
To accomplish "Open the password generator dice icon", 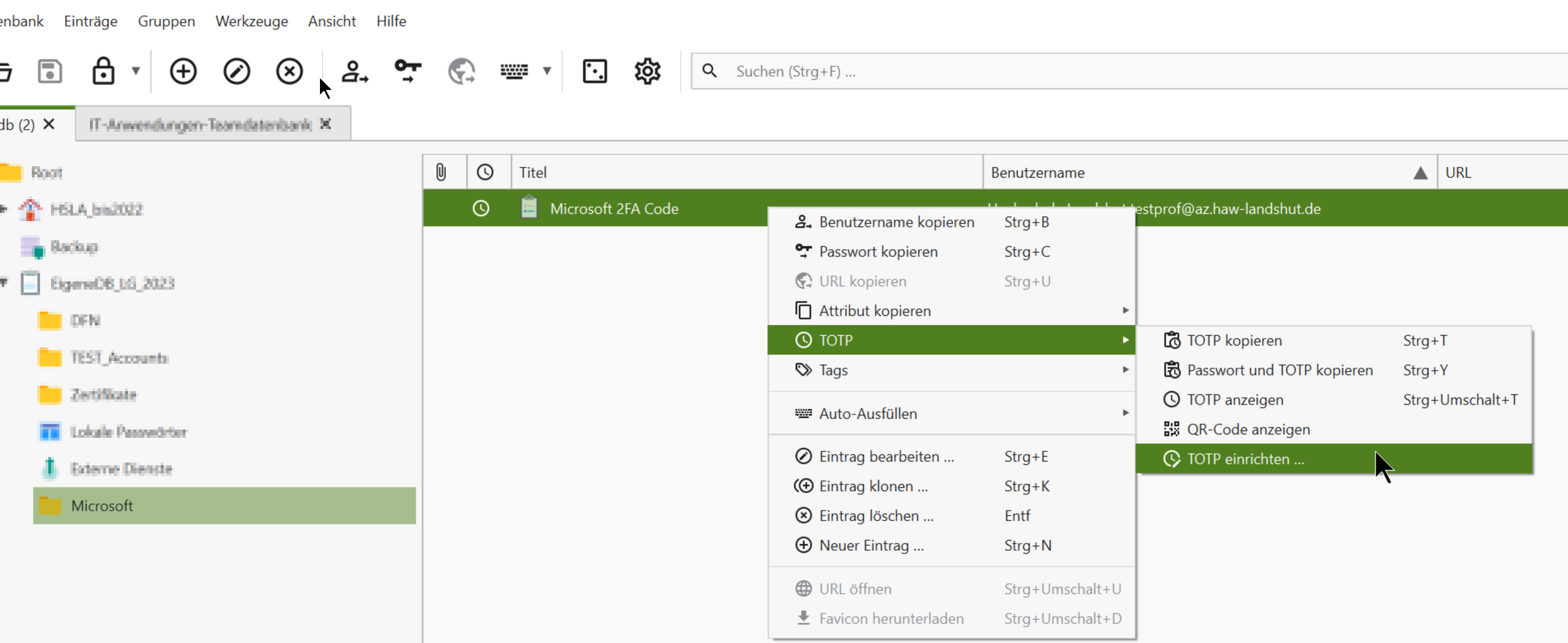I will click(594, 71).
